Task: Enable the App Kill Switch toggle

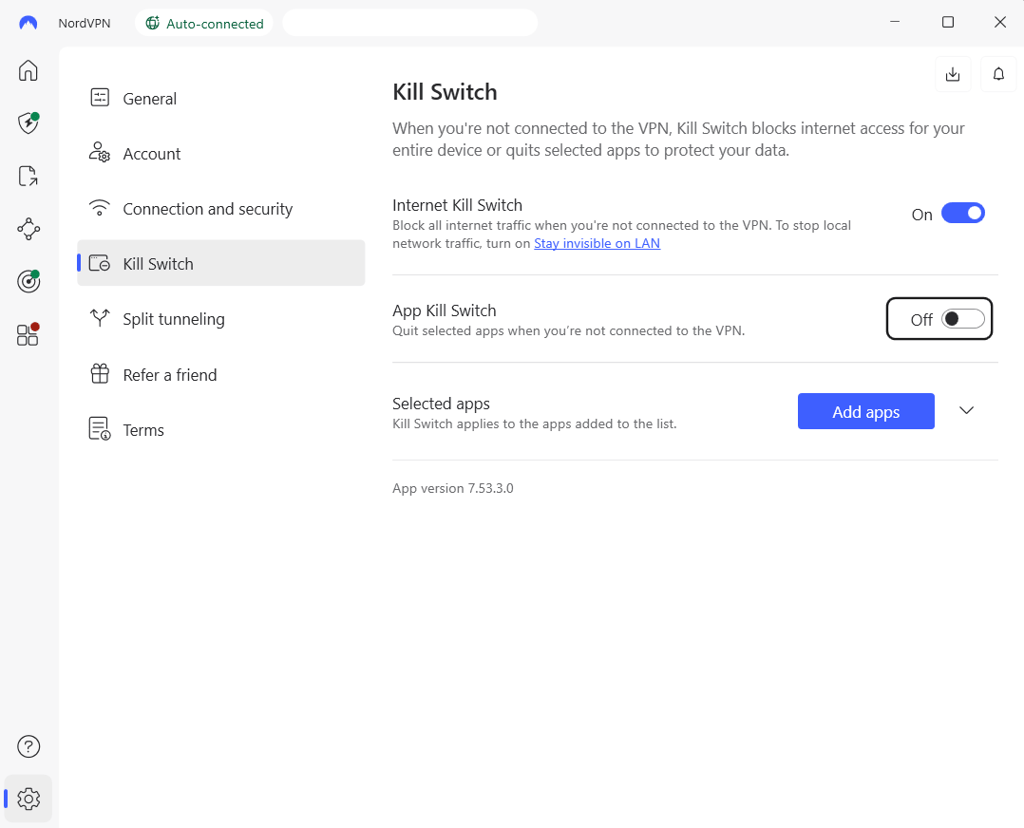Action: pyautogui.click(x=963, y=319)
